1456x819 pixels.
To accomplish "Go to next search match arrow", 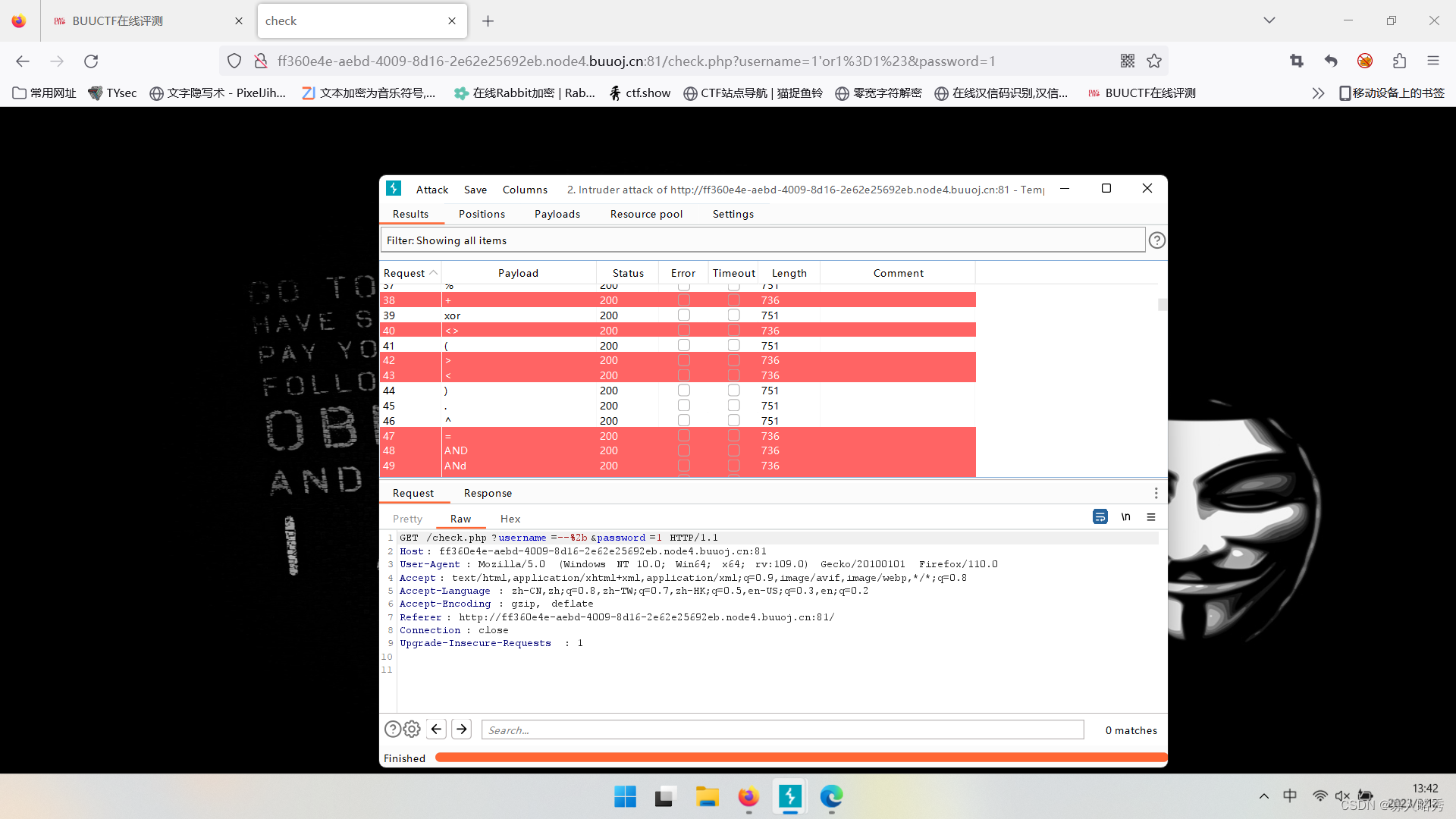I will (x=462, y=730).
